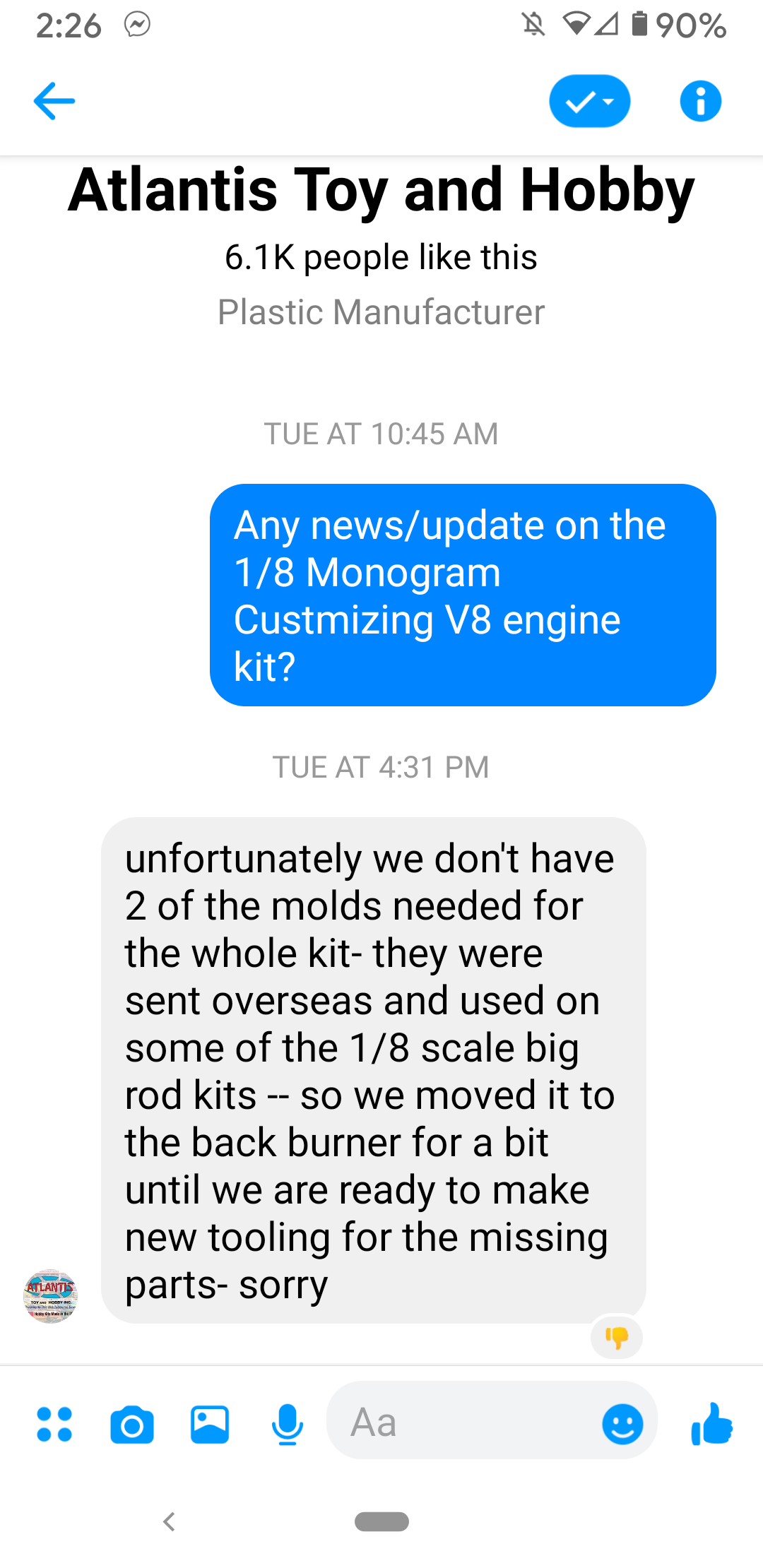This screenshot has height=1568, width=763.
Task: Tap the Messenger notification status icon
Action: tap(137, 25)
